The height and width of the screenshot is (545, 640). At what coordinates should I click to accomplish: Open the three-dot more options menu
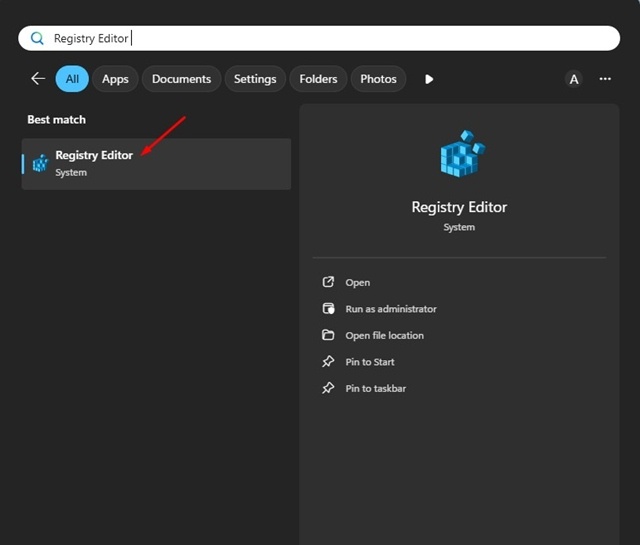tap(605, 79)
